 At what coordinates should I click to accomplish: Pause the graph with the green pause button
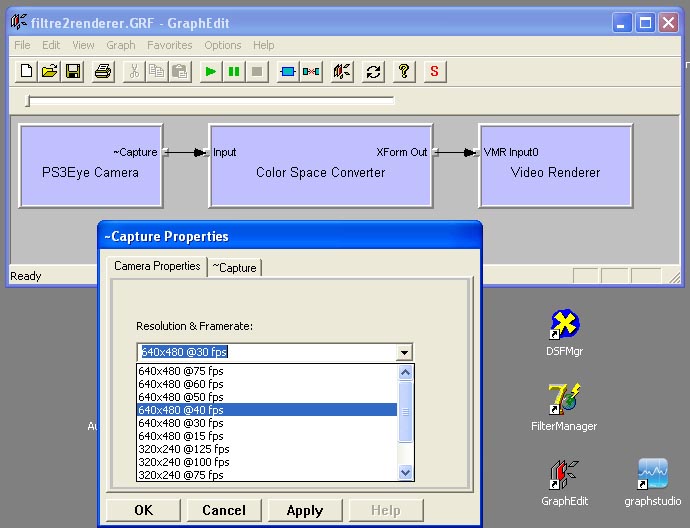(x=234, y=71)
